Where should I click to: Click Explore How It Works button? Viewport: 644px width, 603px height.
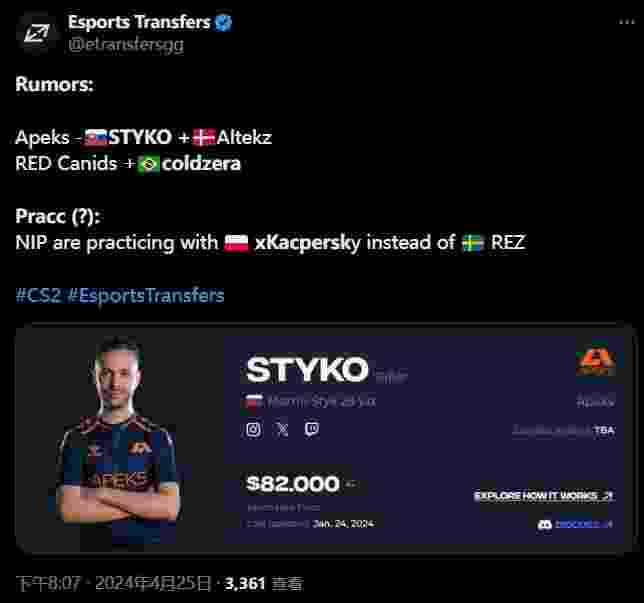click(x=543, y=496)
